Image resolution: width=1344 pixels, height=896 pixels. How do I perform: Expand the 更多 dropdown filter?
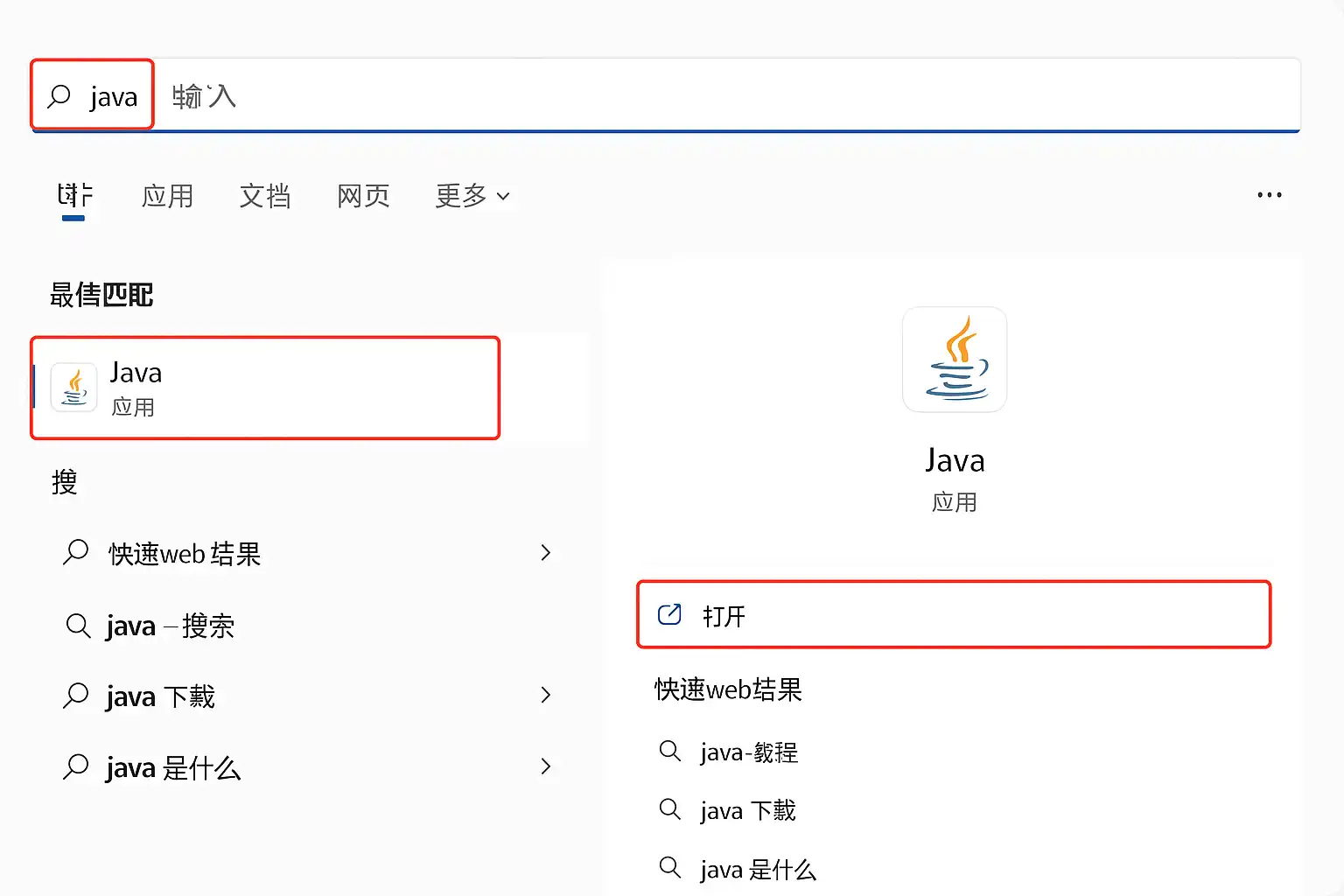[472, 196]
